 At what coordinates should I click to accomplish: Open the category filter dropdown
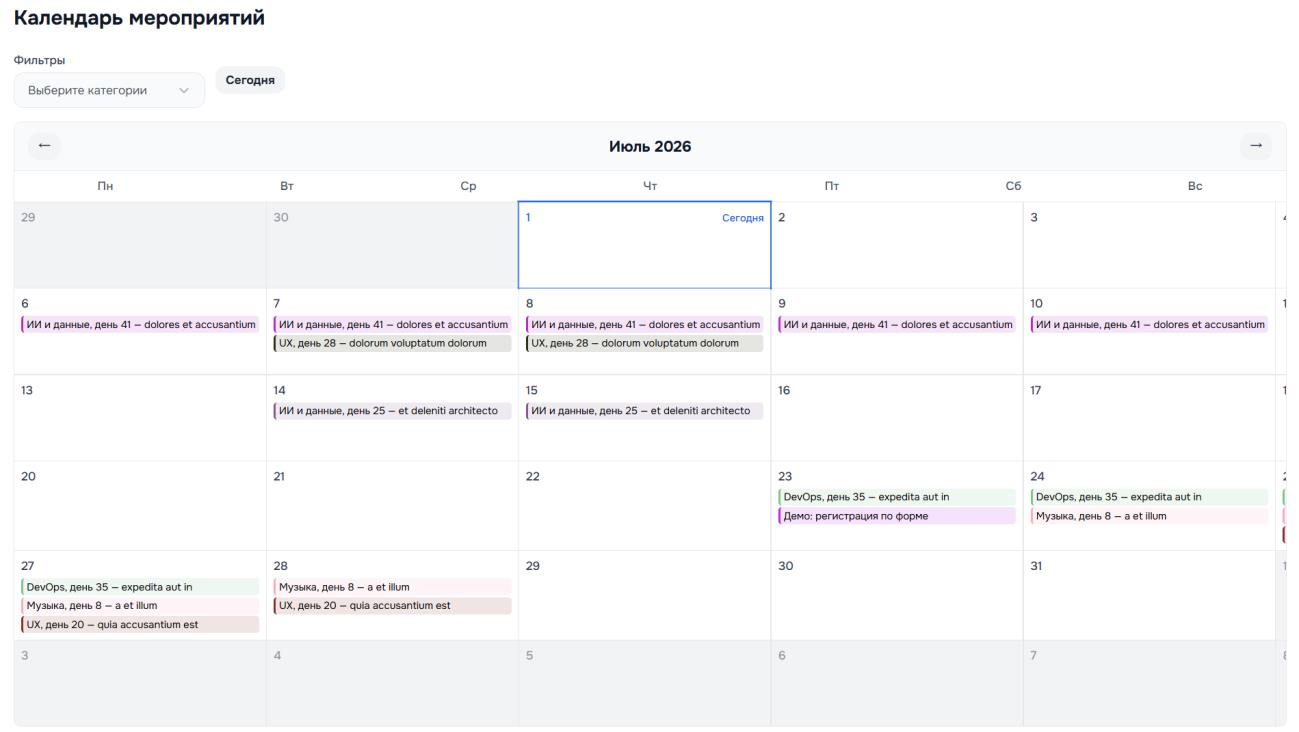(109, 90)
